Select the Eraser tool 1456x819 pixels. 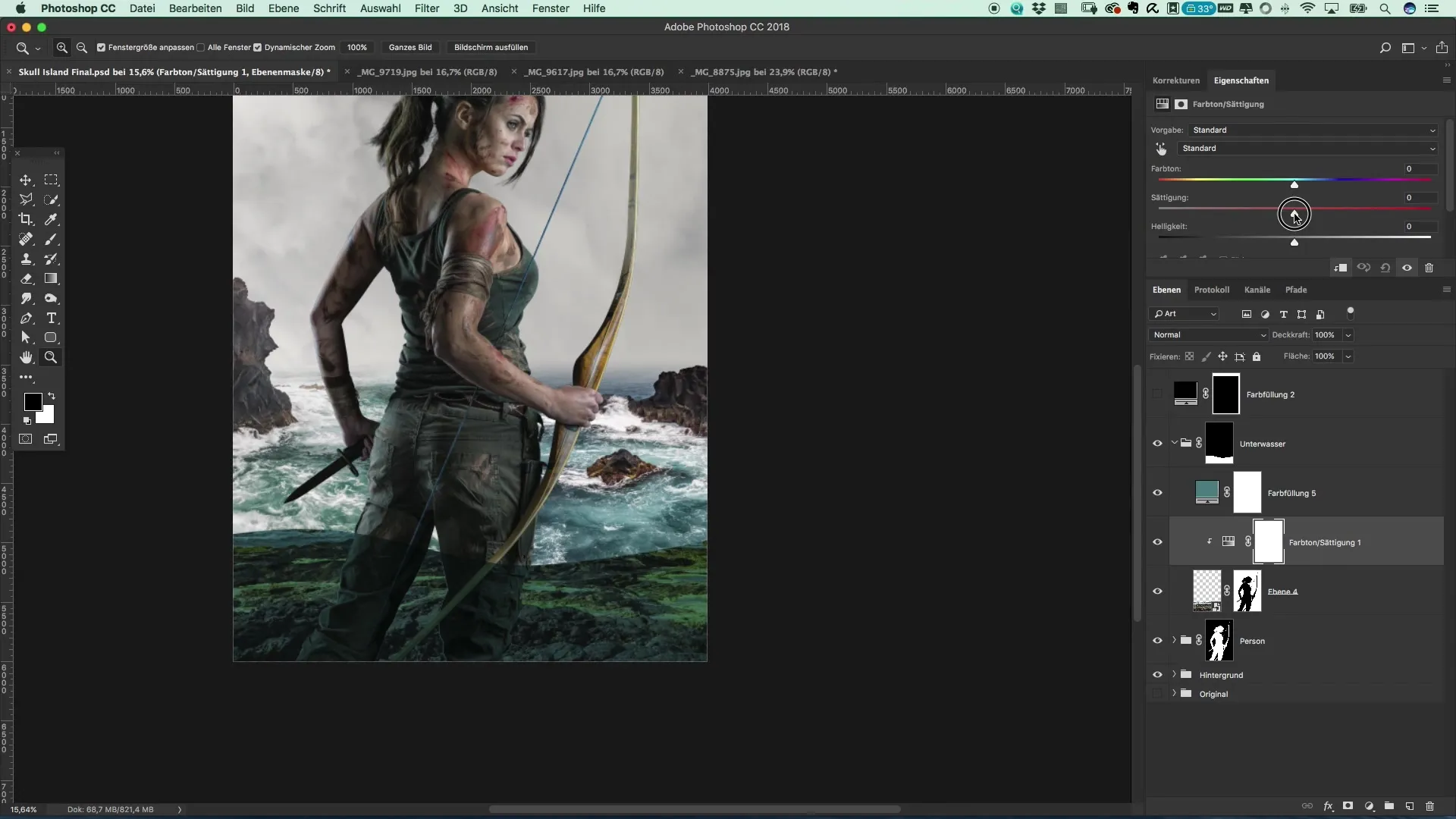[x=26, y=278]
